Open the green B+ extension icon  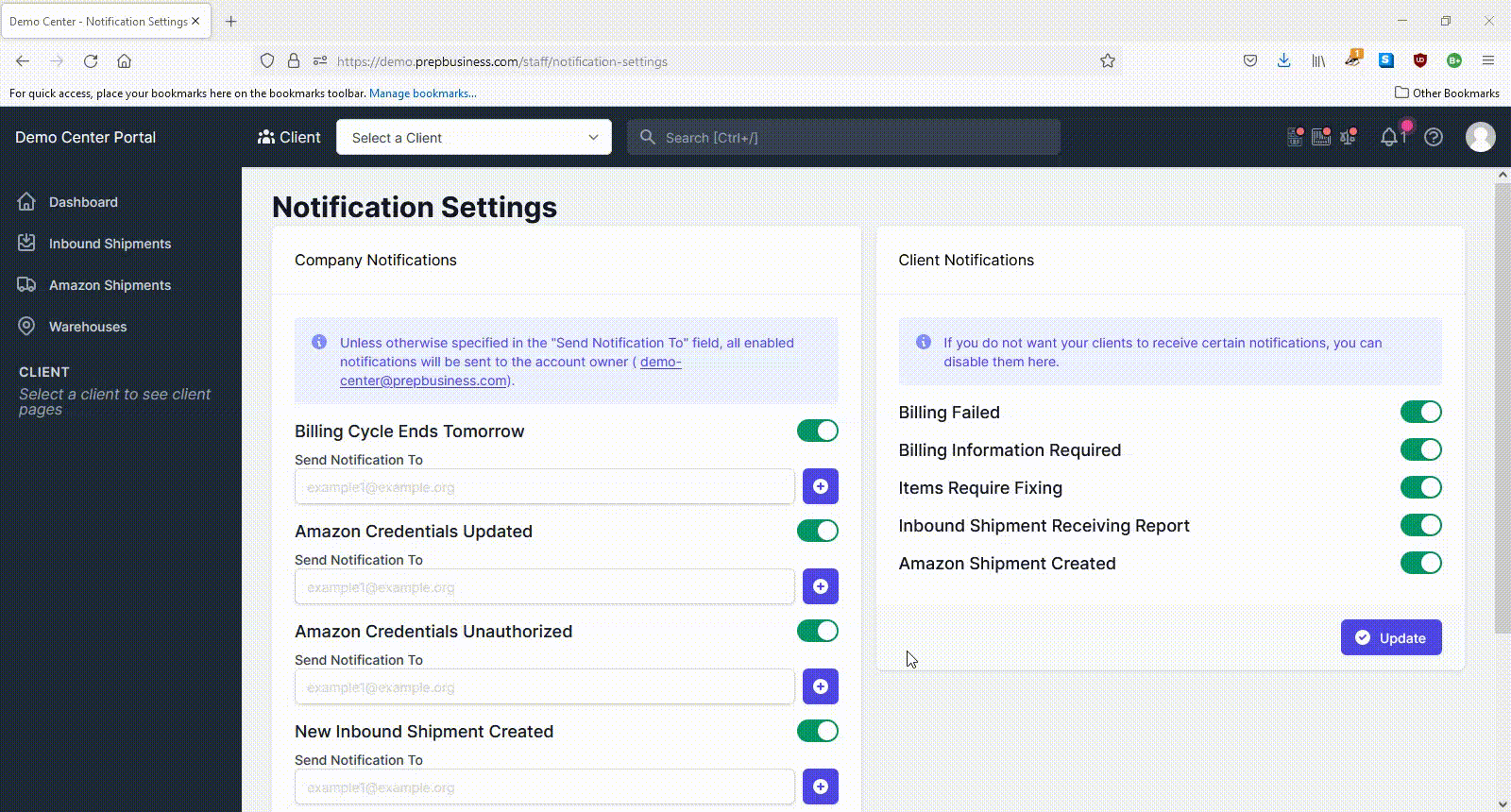tap(1454, 60)
